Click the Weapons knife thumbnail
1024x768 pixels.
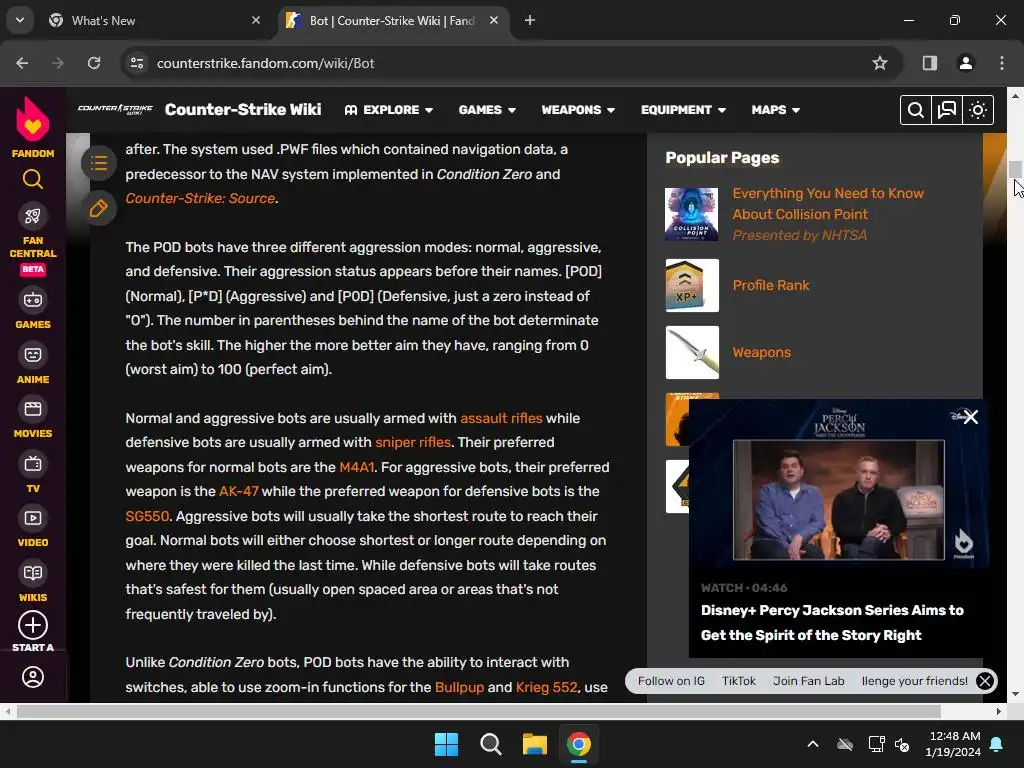[692, 353]
